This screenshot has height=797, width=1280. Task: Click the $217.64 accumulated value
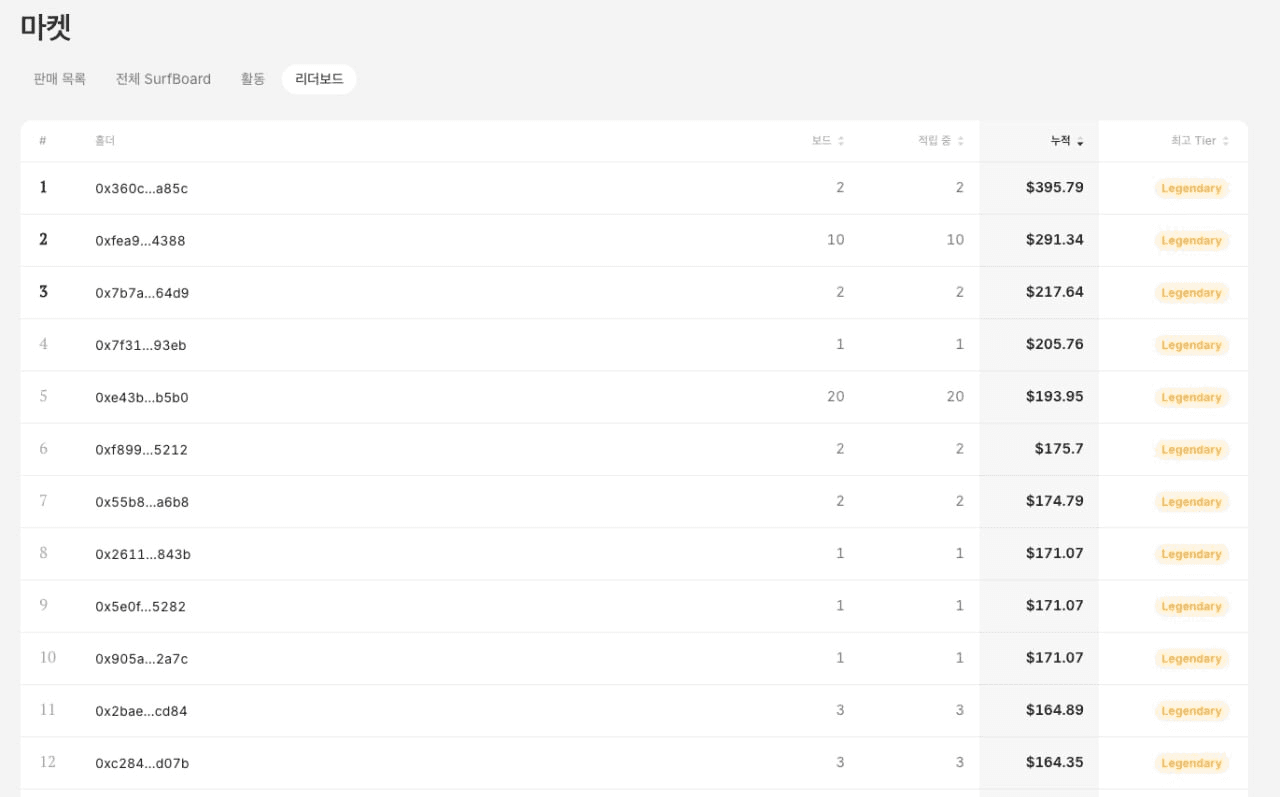(x=1054, y=292)
